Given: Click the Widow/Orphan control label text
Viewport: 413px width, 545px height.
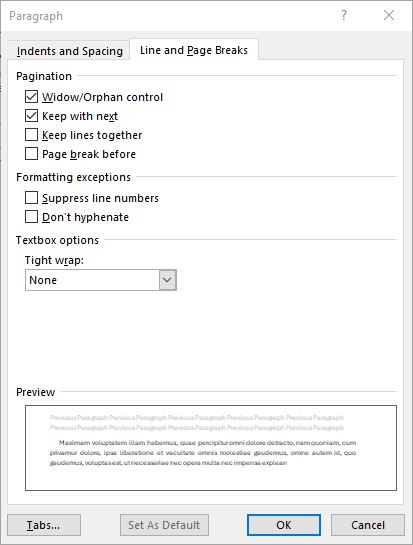Looking at the screenshot, I should 103,97.
